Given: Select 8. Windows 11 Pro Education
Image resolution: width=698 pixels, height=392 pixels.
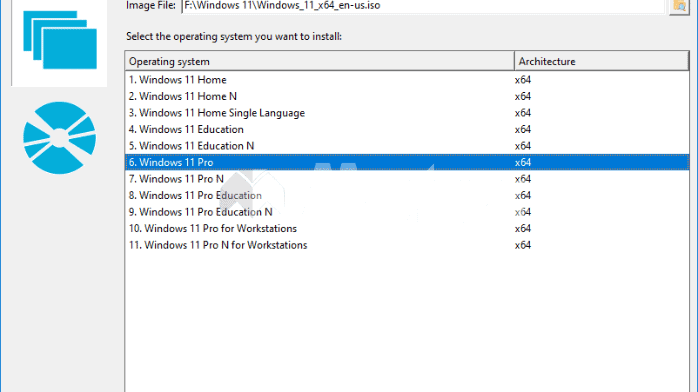Looking at the screenshot, I should (x=195, y=195).
